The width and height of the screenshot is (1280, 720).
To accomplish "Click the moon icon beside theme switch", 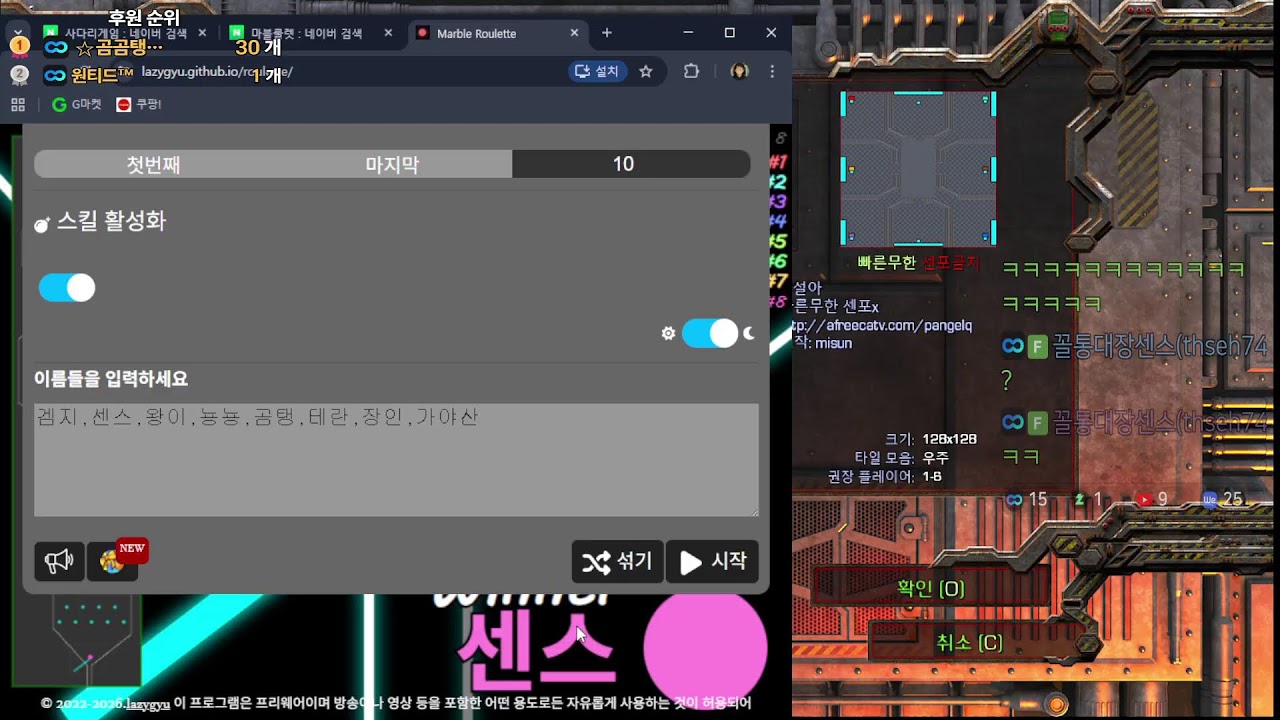I will pyautogui.click(x=748, y=333).
